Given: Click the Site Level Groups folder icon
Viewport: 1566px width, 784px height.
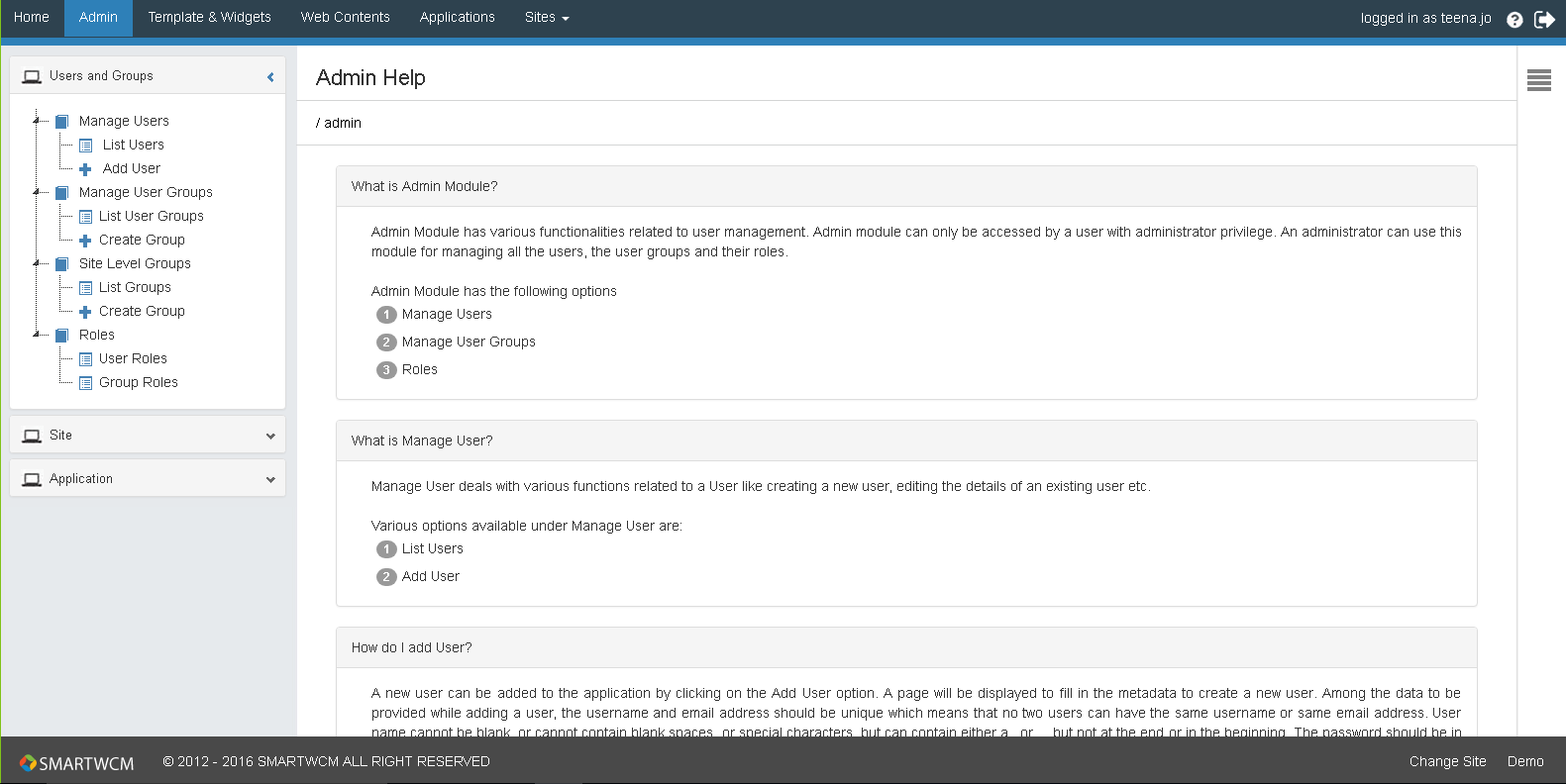Looking at the screenshot, I should point(61,264).
